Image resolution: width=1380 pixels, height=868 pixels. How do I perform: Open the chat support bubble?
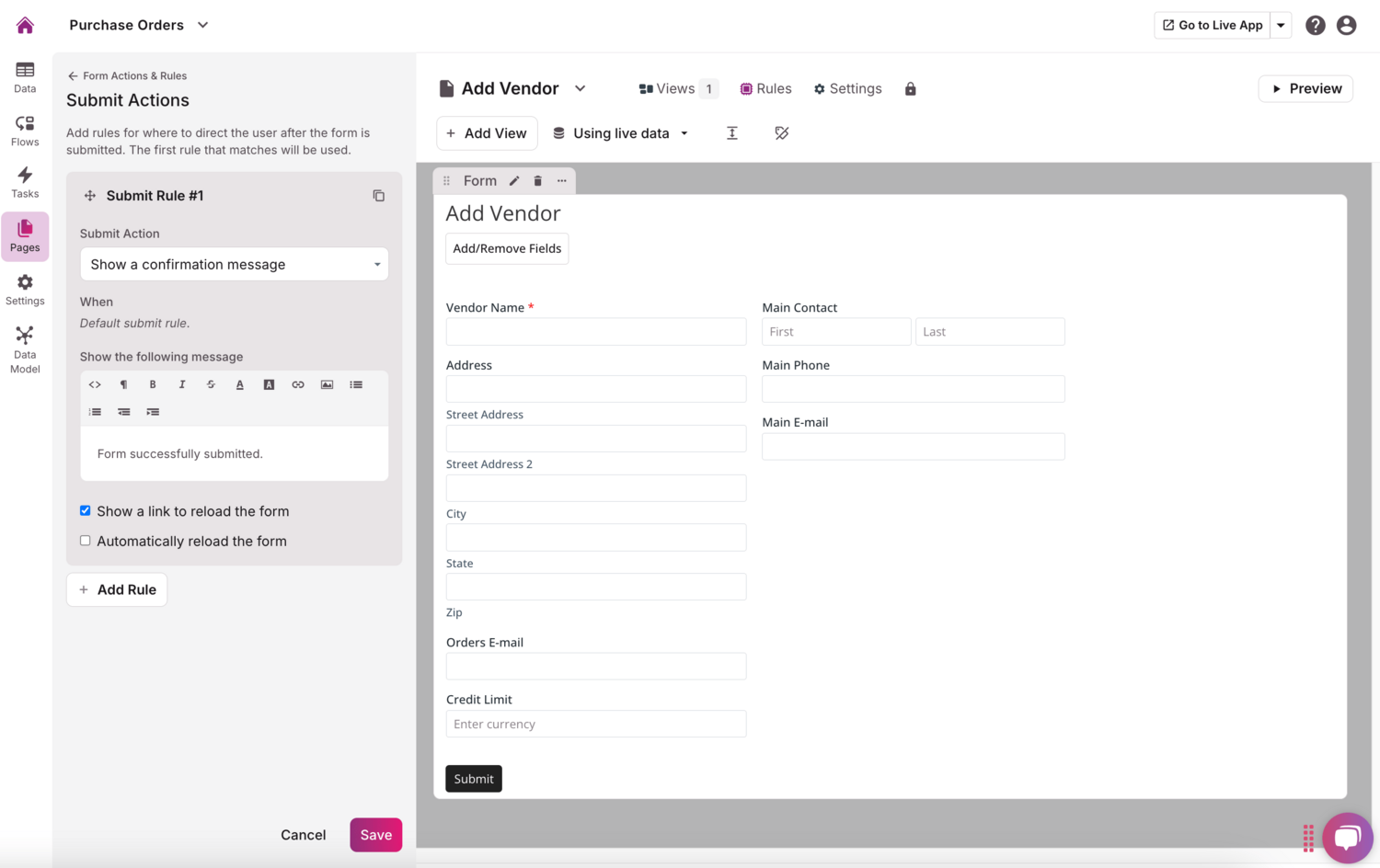1348,838
